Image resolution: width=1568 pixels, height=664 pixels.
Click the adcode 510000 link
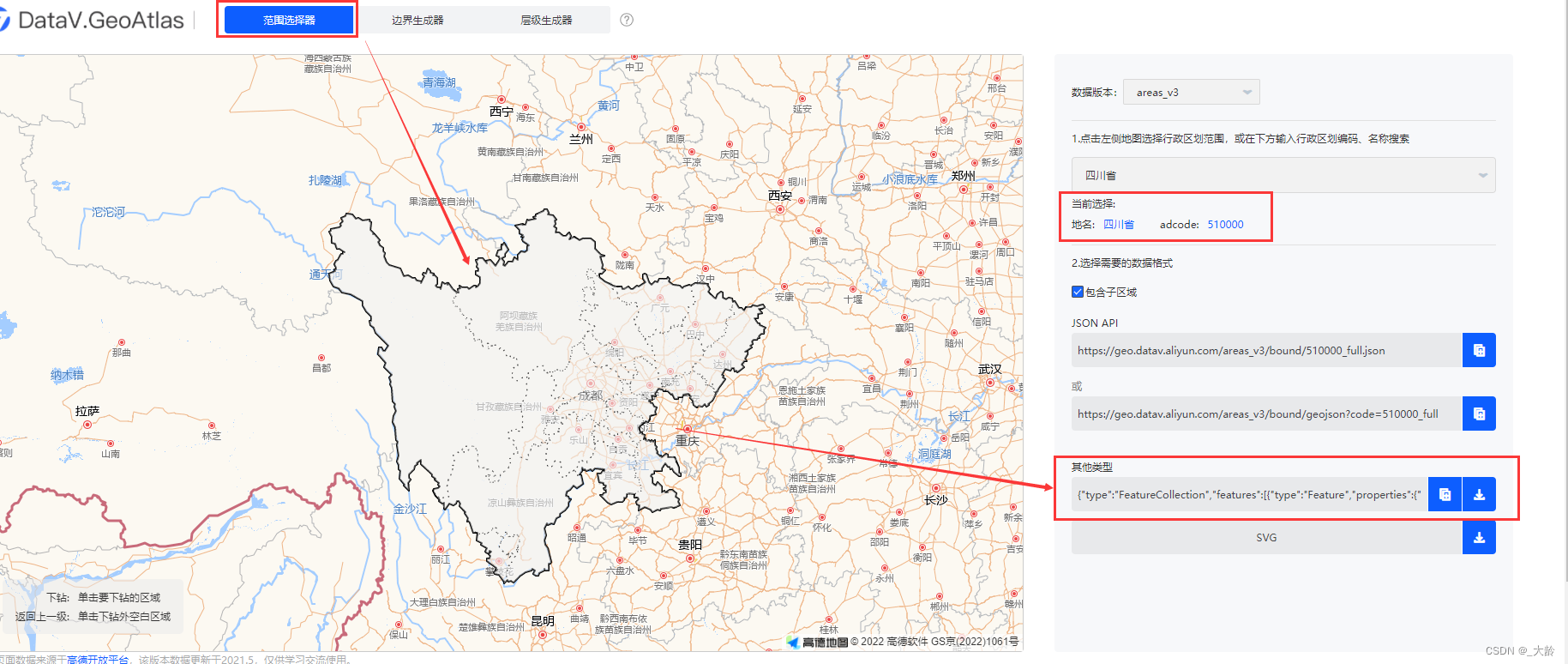click(1225, 225)
